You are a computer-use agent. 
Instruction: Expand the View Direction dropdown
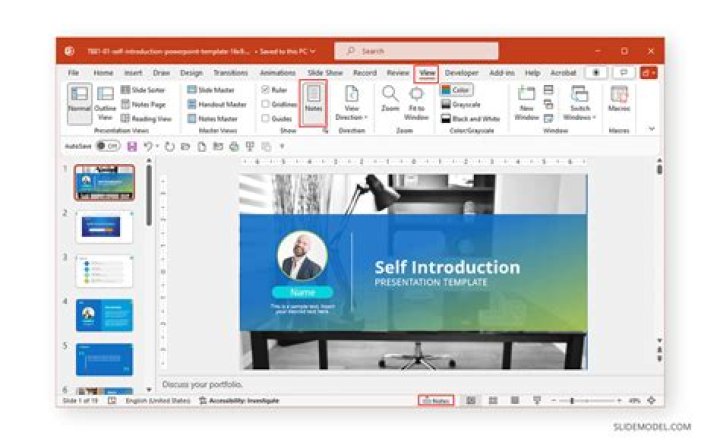[x=352, y=102]
